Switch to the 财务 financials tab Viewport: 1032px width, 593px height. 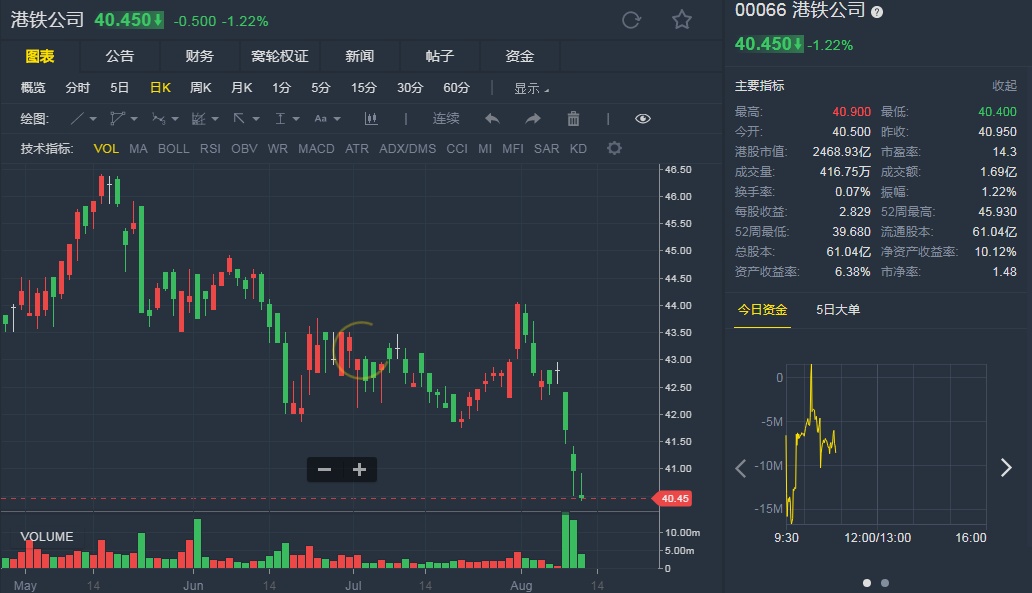199,56
